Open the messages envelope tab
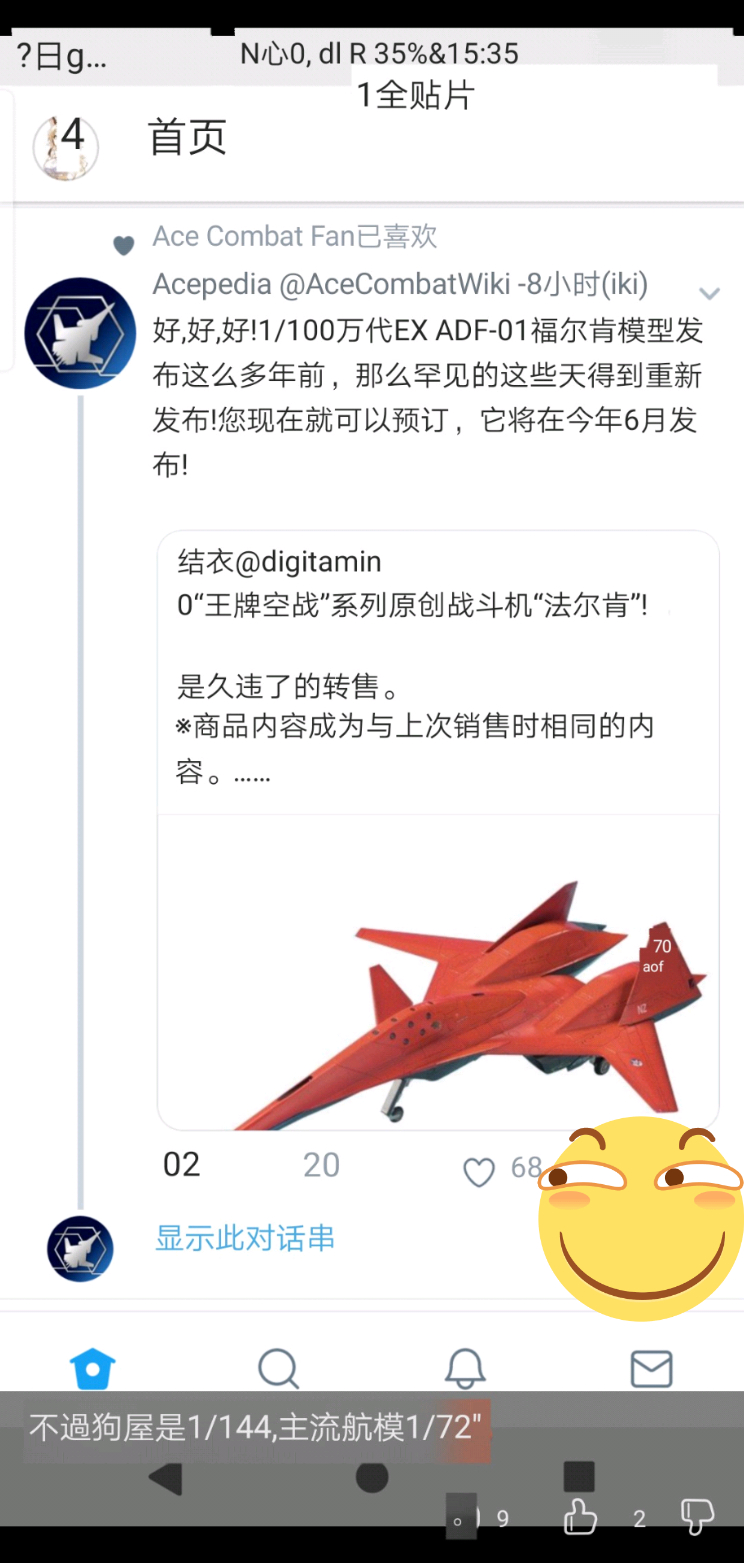The width and height of the screenshot is (744, 1563). (x=651, y=1368)
